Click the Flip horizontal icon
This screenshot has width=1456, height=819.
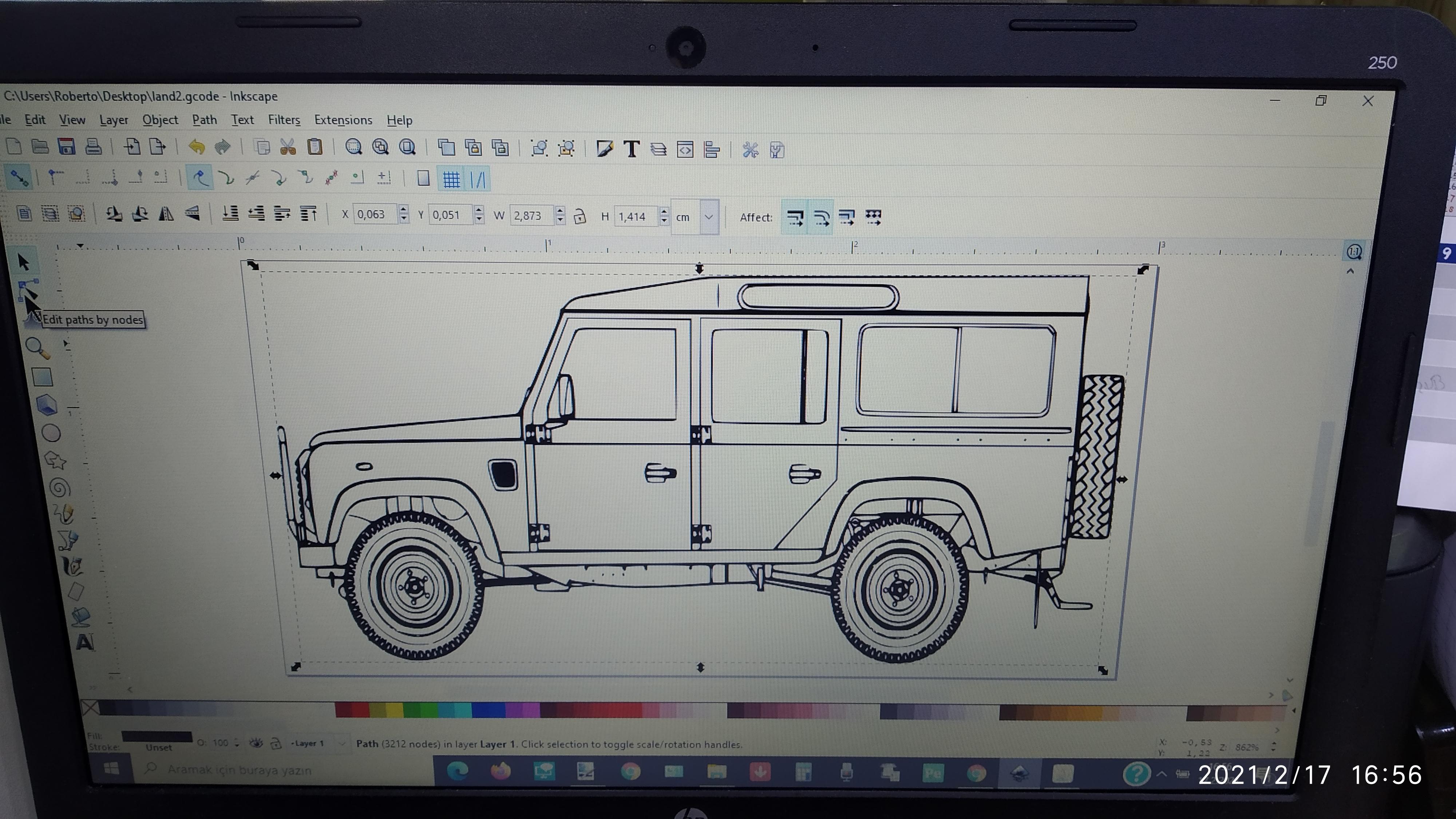(166, 213)
